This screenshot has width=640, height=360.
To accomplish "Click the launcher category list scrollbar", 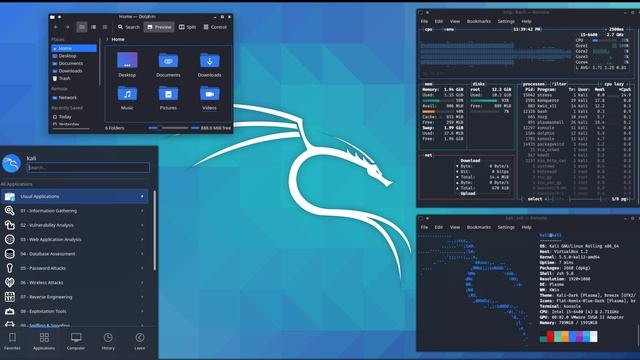I will pos(155,231).
